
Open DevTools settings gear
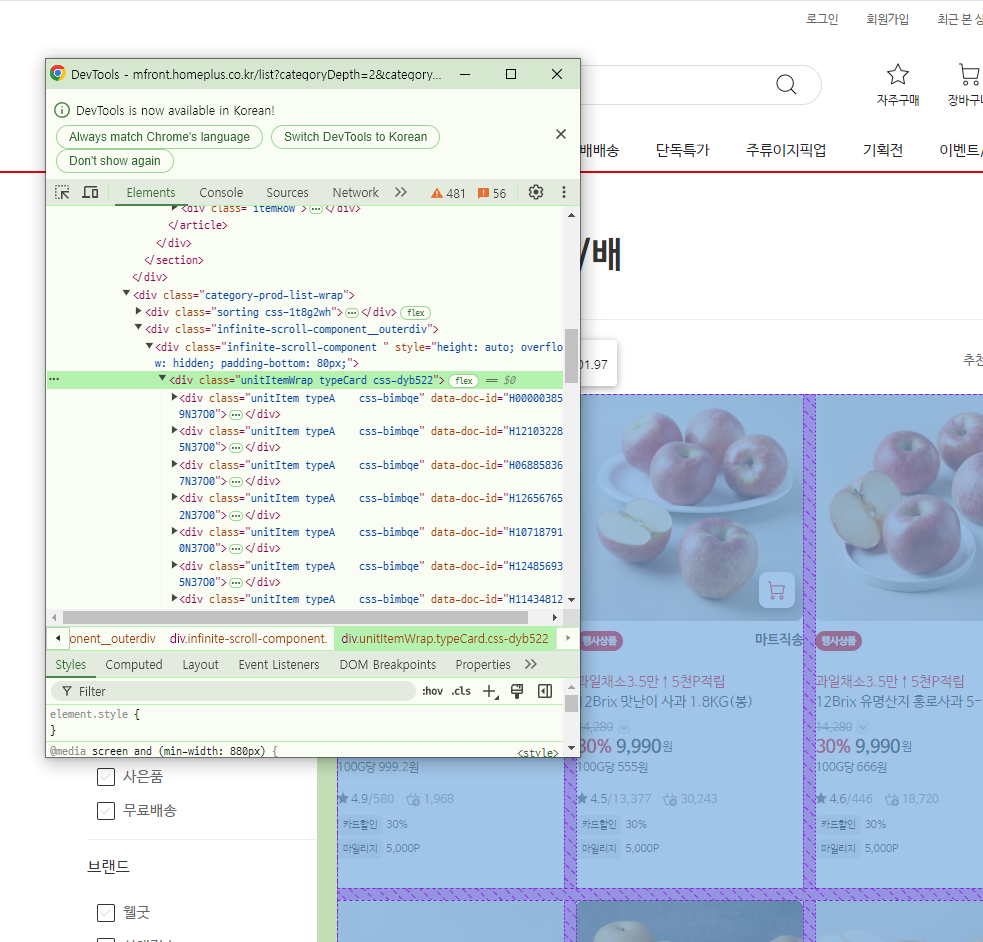pos(536,192)
